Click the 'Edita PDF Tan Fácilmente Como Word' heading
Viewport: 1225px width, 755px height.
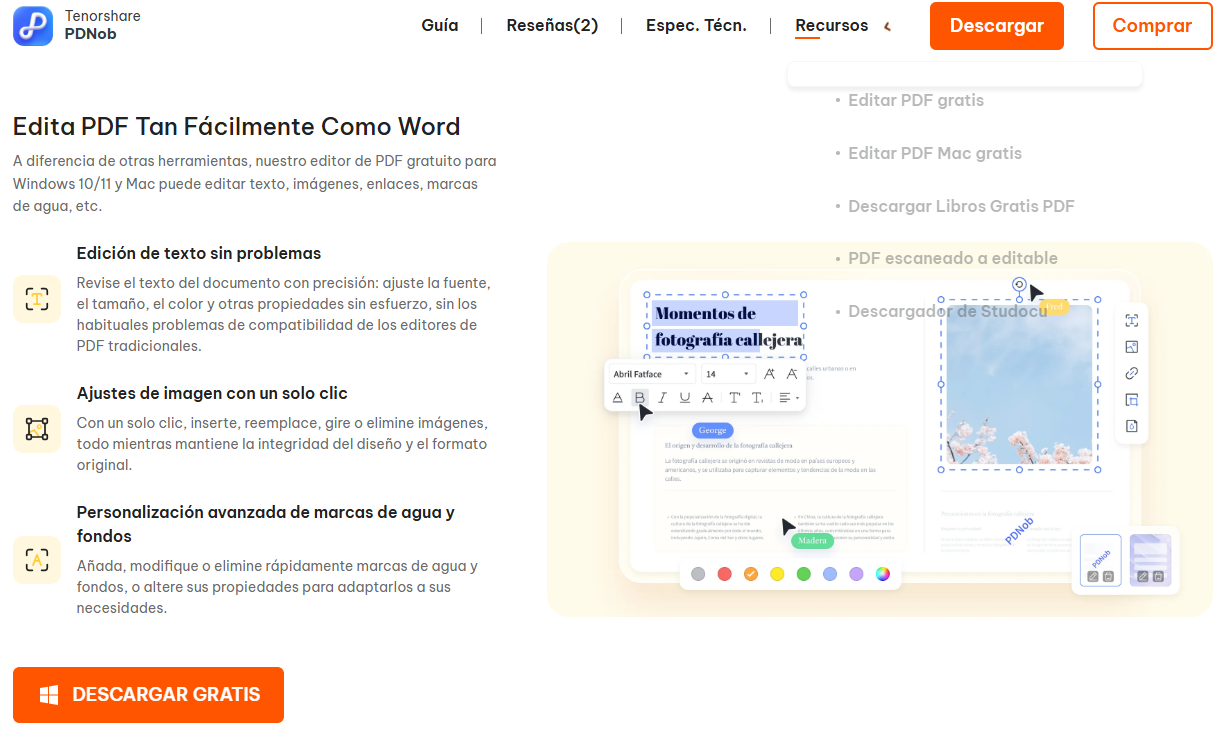(237, 127)
